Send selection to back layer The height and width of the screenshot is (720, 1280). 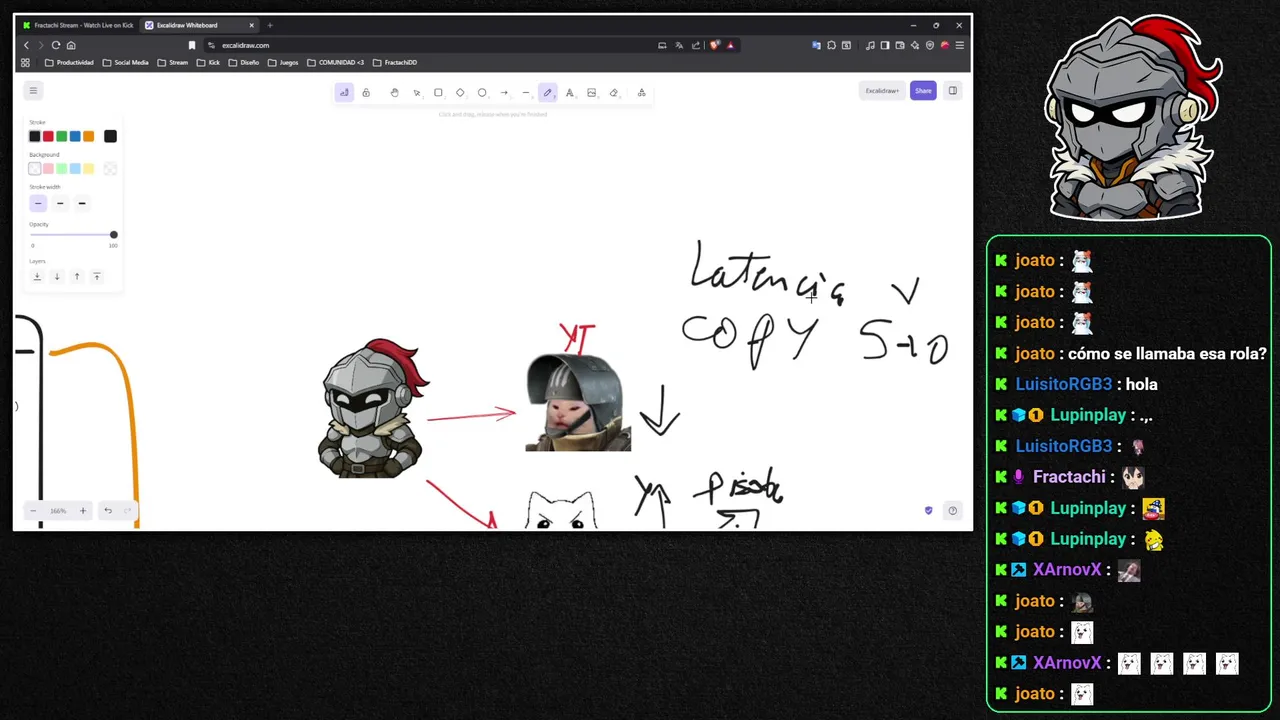[37, 276]
